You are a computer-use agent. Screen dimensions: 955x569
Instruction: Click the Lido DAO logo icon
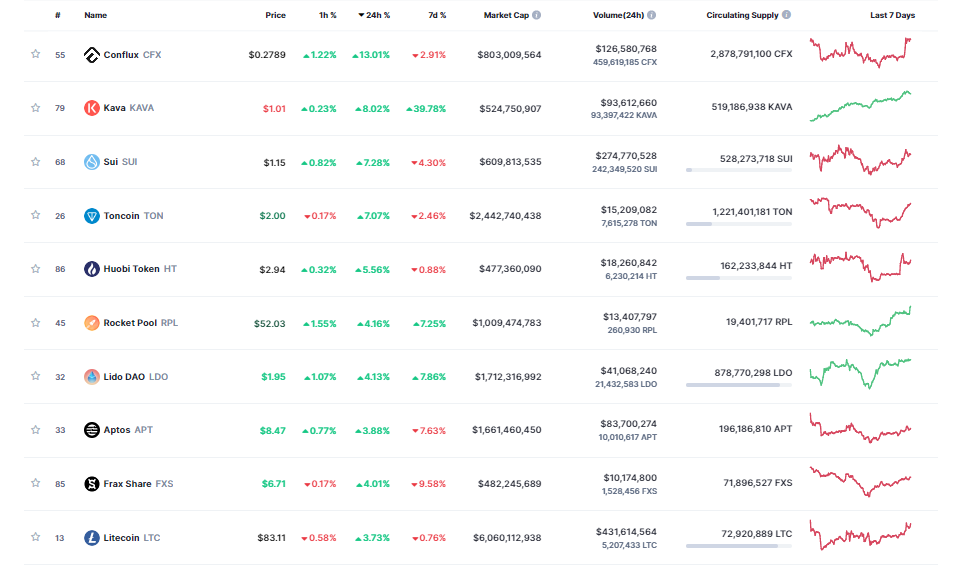pos(91,376)
